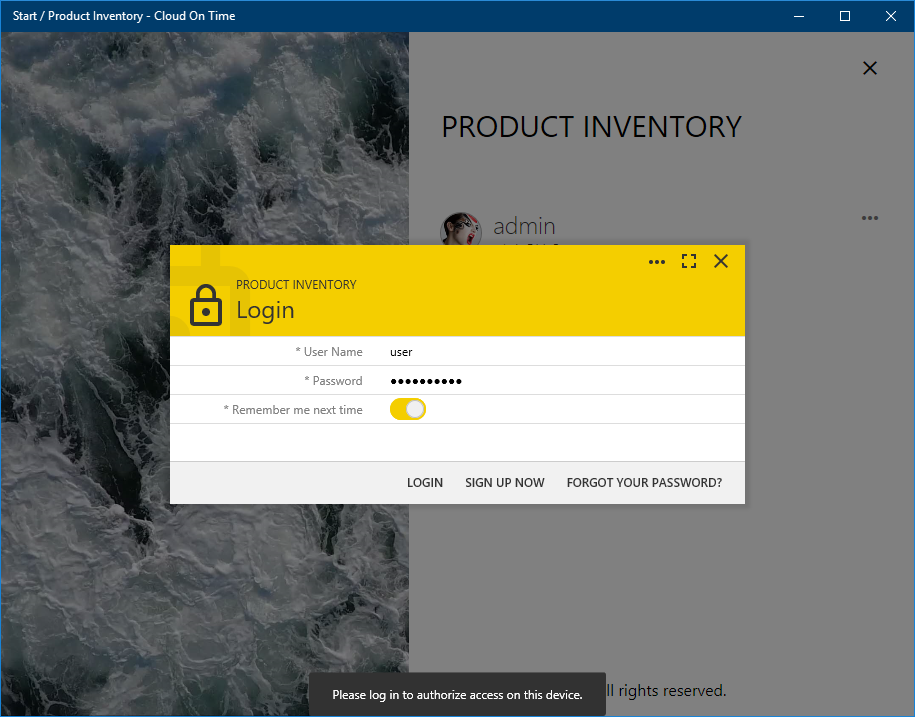Minimize the Cloud On Time window

[799, 16]
